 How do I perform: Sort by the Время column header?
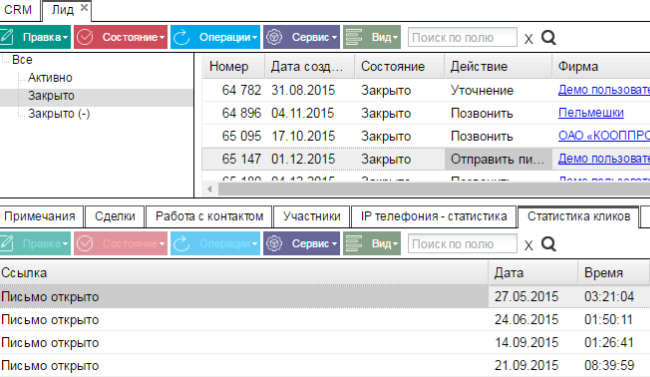[613, 273]
